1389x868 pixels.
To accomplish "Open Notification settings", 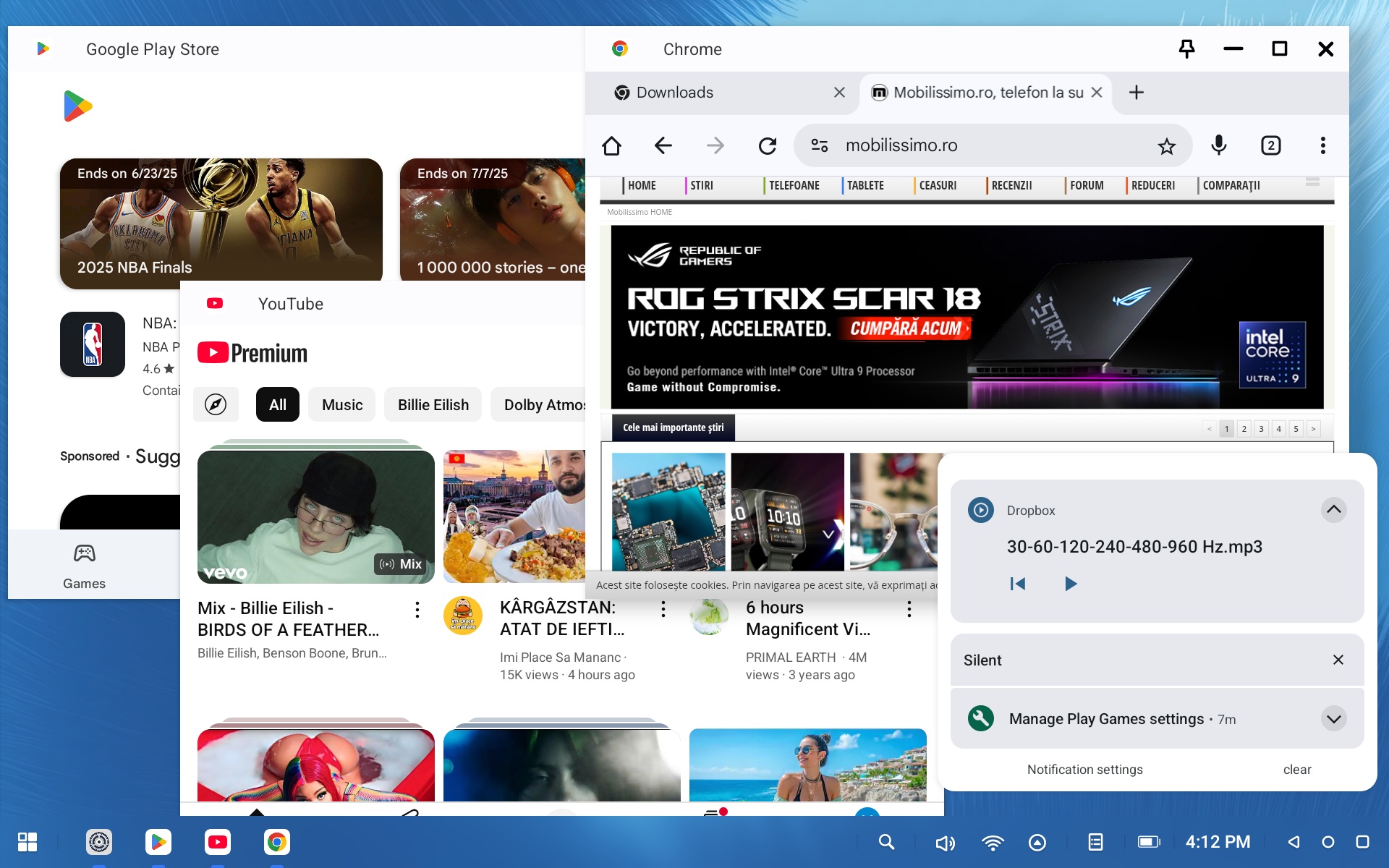I will point(1084,770).
